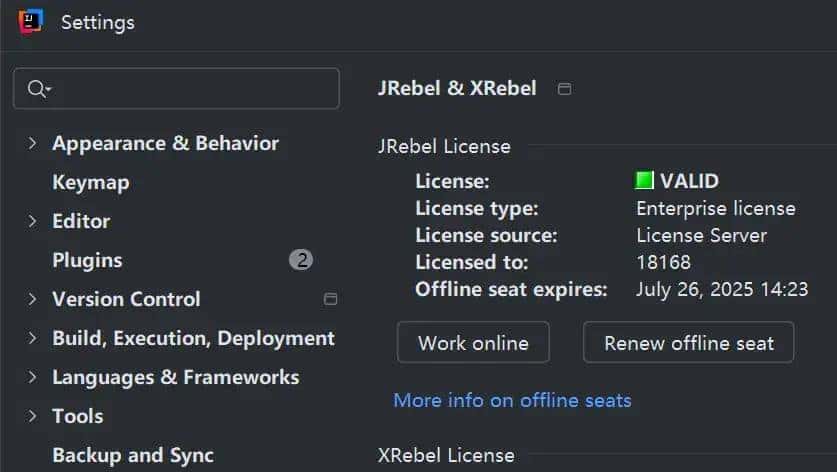
Task: Click the project-level icon beside Version Control
Action: point(330,298)
